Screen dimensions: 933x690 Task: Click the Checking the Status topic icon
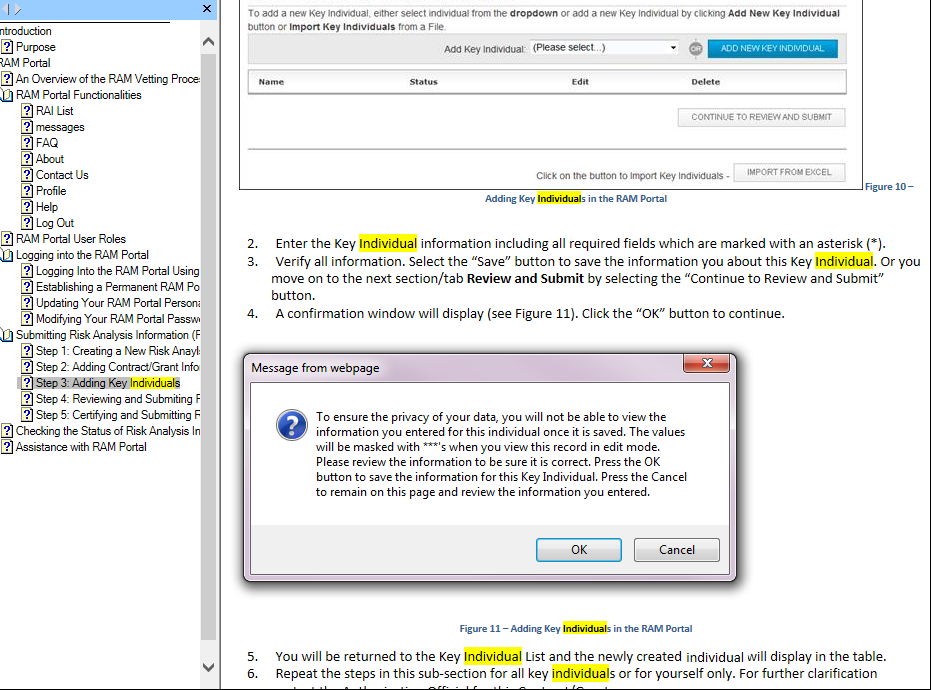tap(7, 431)
